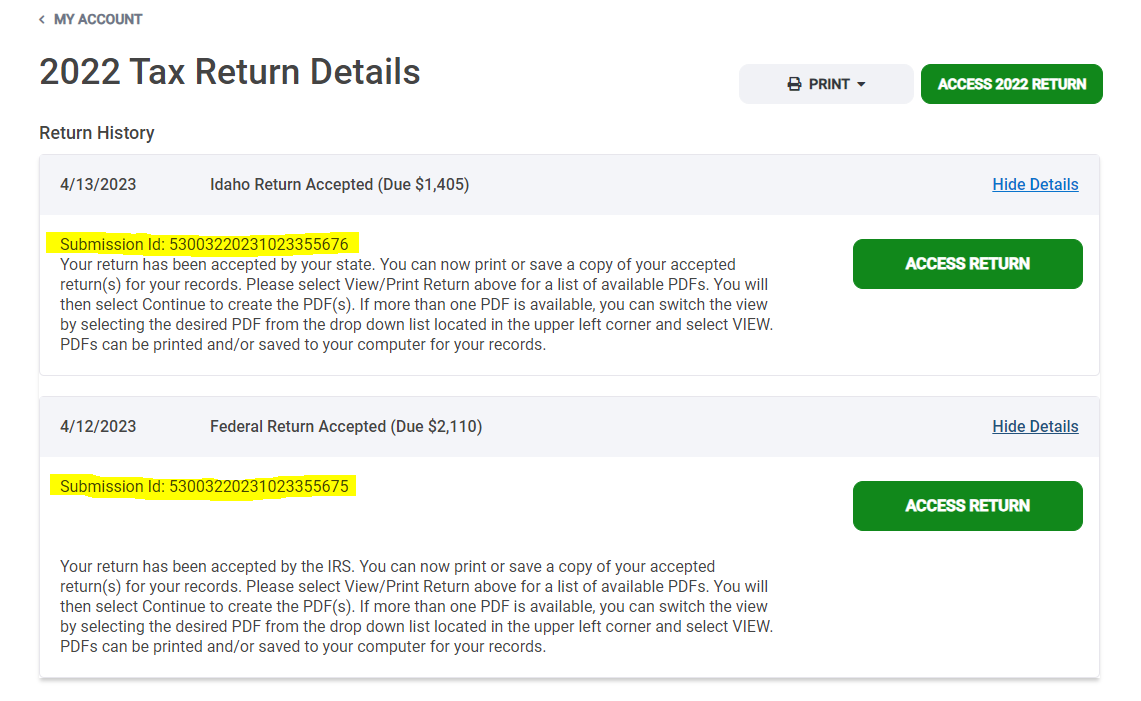Screen dimensions: 1141x701
Task: Click the Idaho Submission Id text
Action: (204, 244)
